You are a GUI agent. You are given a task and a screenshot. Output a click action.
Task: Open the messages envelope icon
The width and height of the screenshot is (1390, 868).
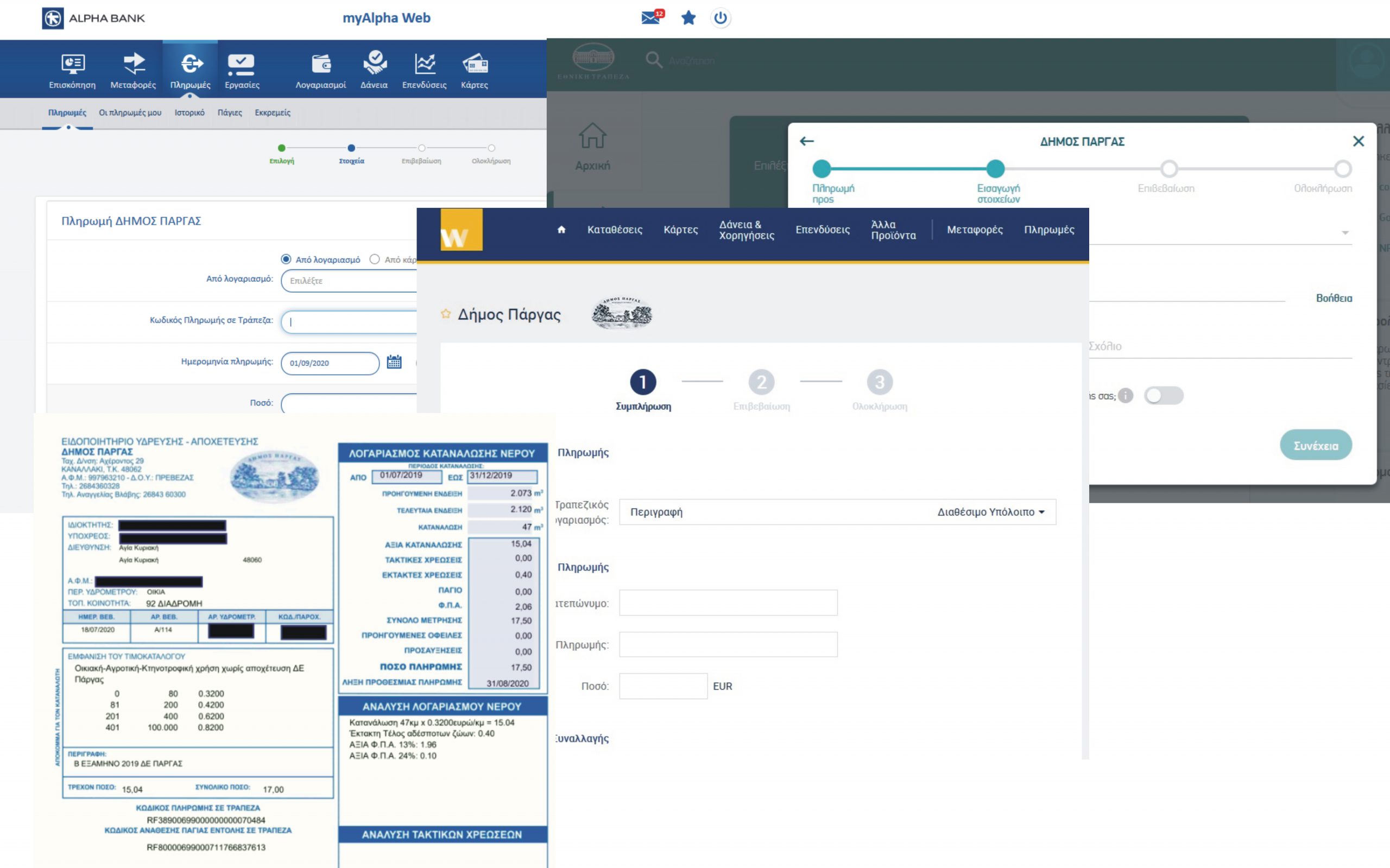tap(650, 18)
